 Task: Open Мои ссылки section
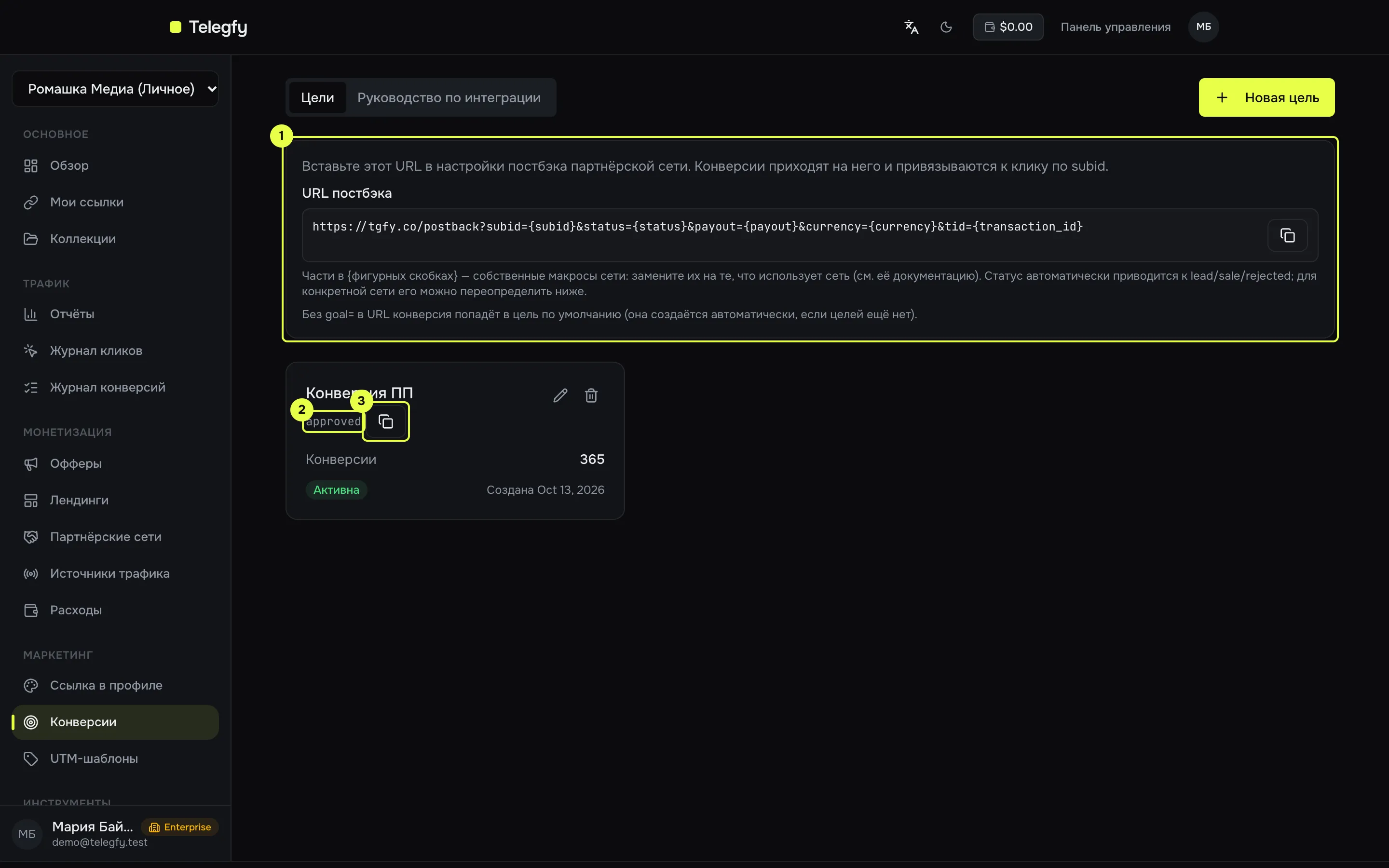coord(115,202)
